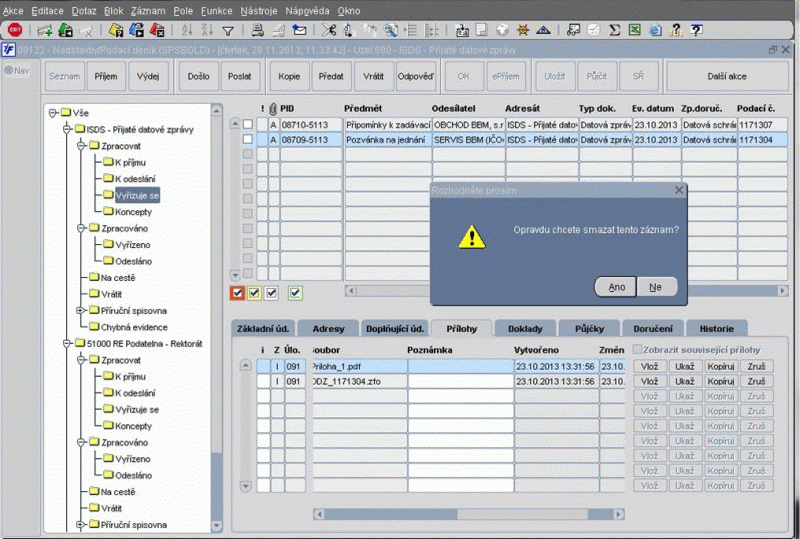
Task: Click the green Excel export icon
Action: (x=634, y=31)
